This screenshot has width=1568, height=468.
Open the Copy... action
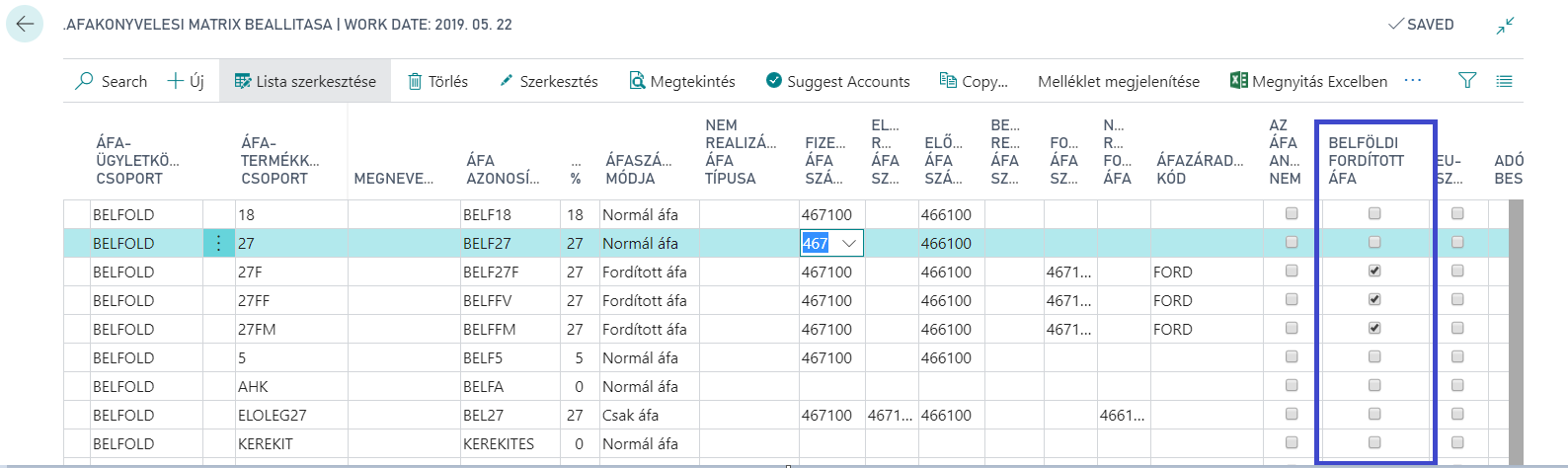coord(974,81)
